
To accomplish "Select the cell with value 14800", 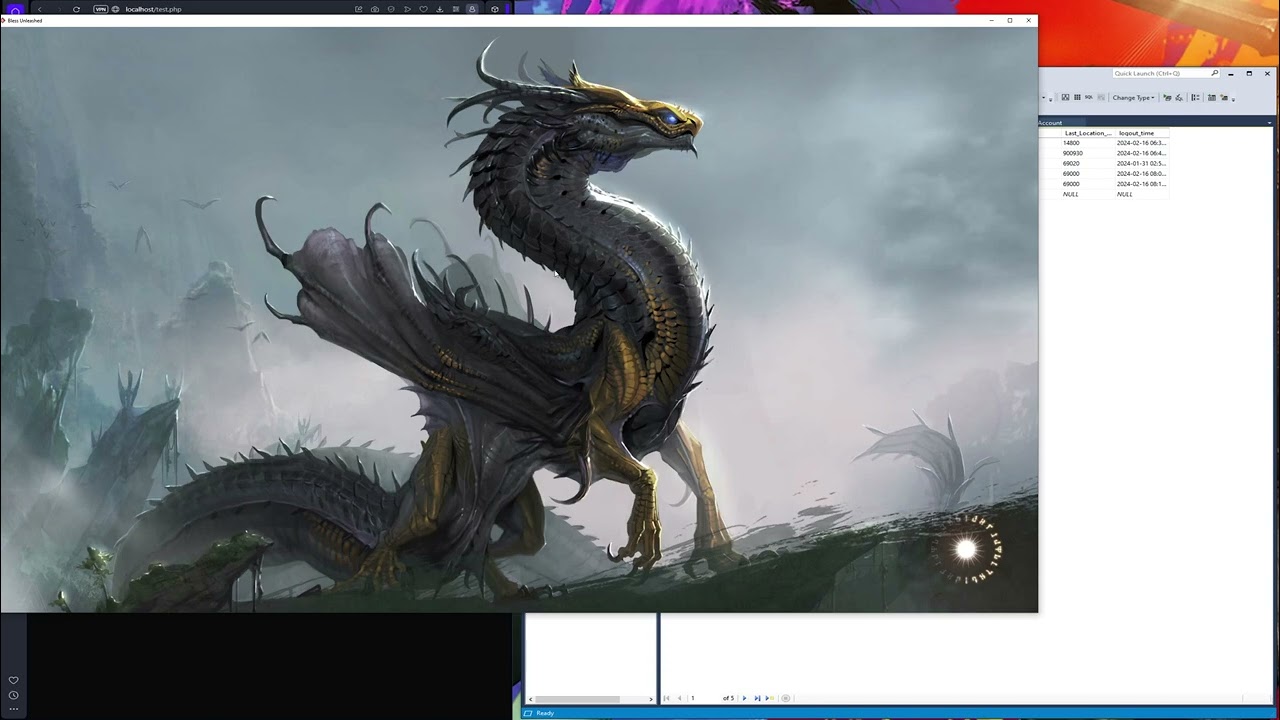I will [1088, 143].
